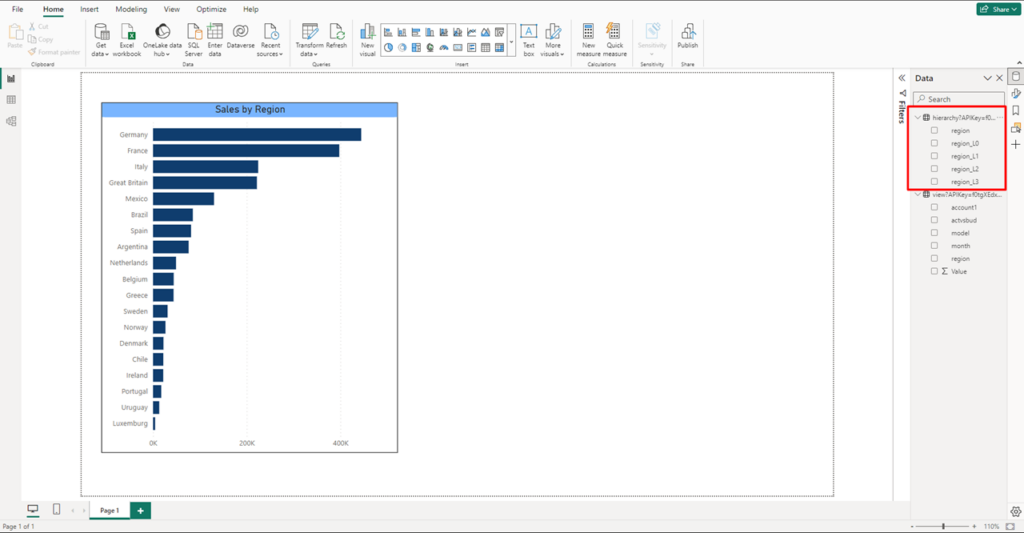The height and width of the screenshot is (533, 1024).
Task: Expand the visuals gallery arrow
Action: 511,40
